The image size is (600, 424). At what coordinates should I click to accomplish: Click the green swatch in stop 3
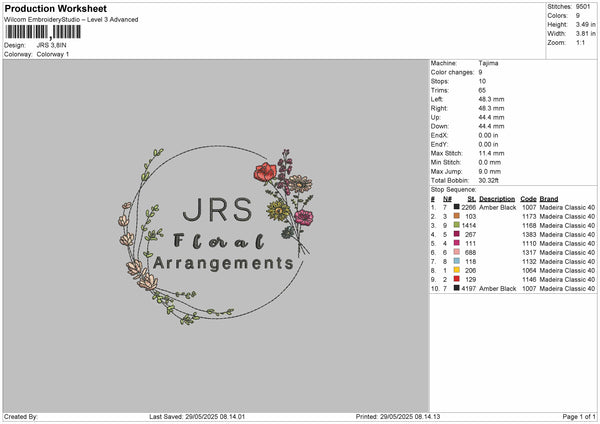[456, 225]
